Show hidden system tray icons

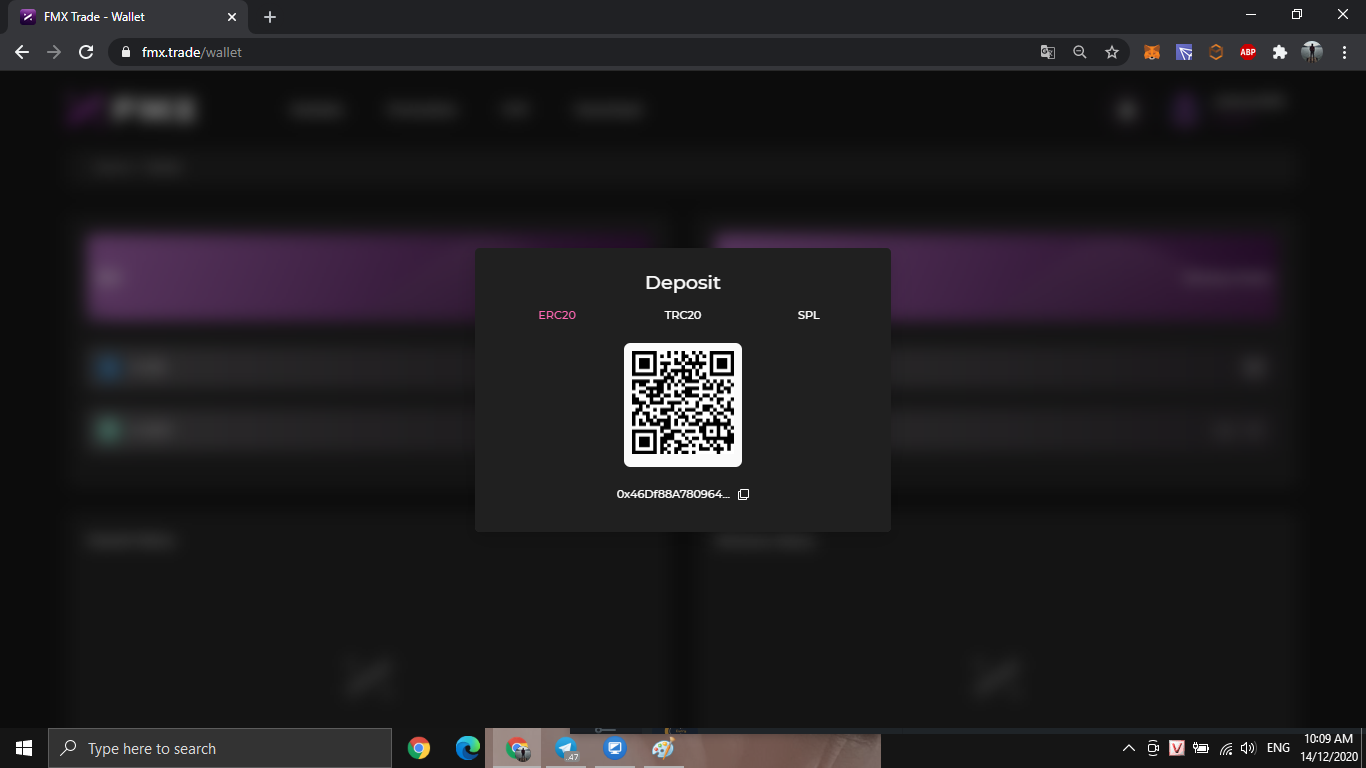[x=1129, y=748]
